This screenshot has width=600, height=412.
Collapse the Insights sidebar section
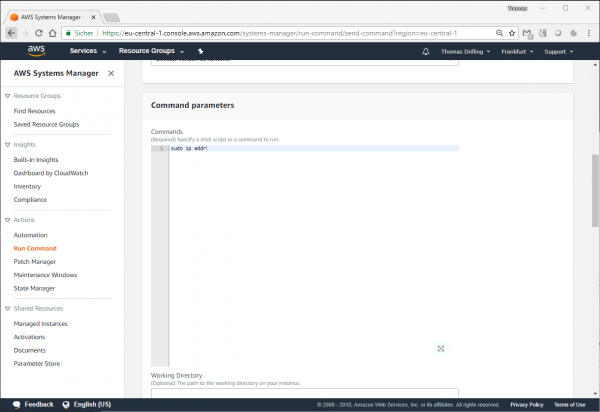[x=8, y=145]
